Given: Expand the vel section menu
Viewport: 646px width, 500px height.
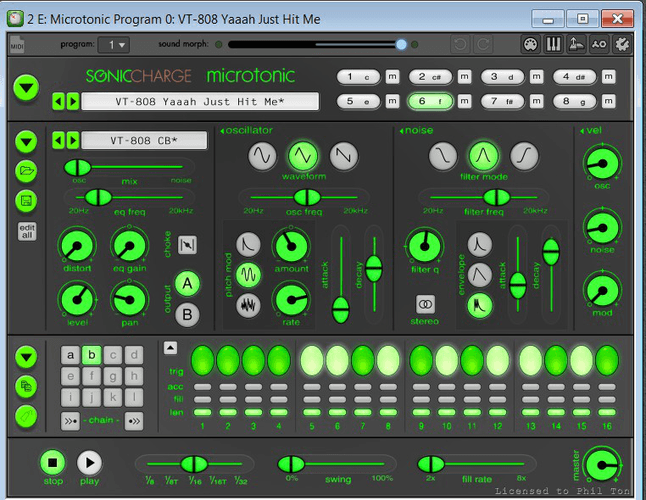Looking at the screenshot, I should 591,131.
